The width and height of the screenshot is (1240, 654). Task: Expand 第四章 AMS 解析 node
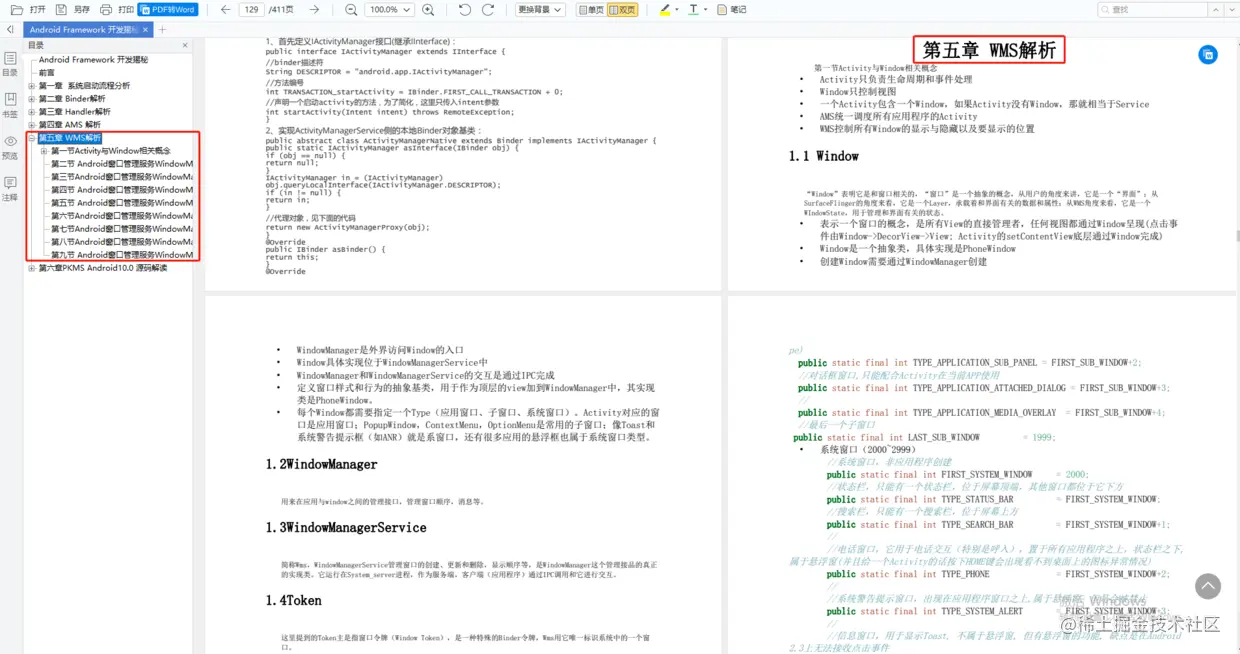pos(32,125)
